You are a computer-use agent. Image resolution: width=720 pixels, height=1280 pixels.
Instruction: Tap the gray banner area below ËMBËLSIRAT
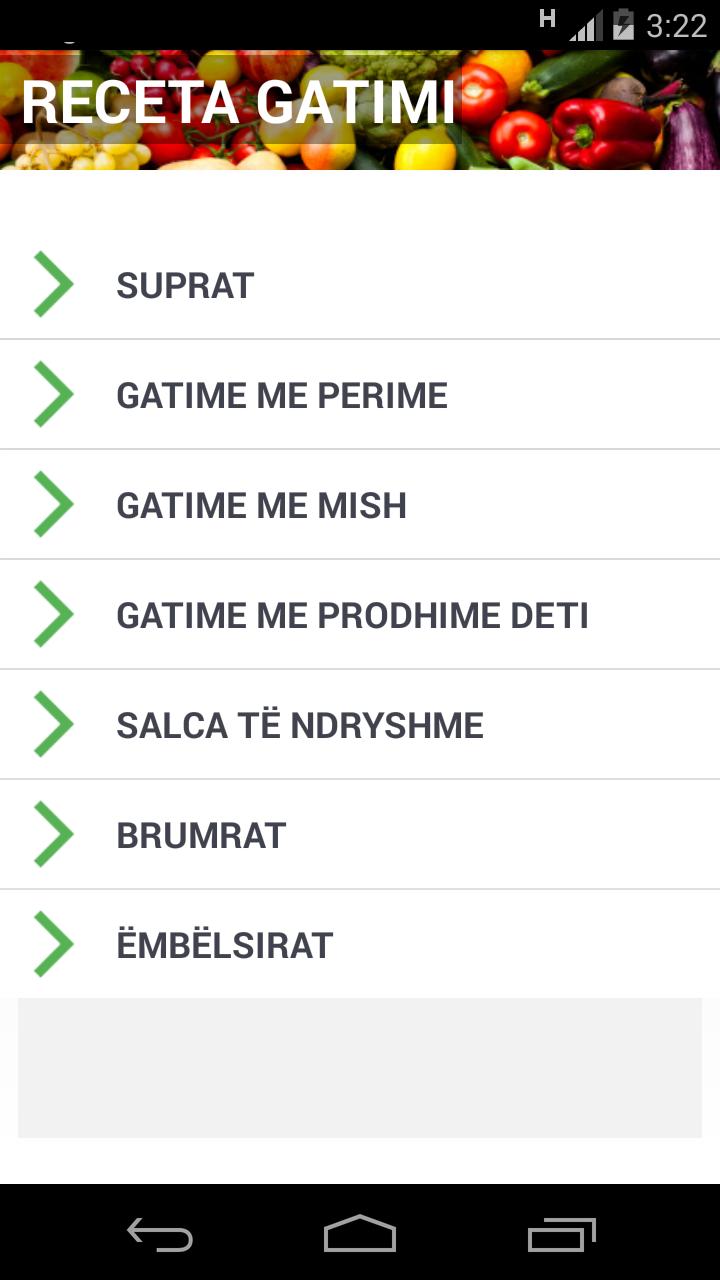(360, 1067)
